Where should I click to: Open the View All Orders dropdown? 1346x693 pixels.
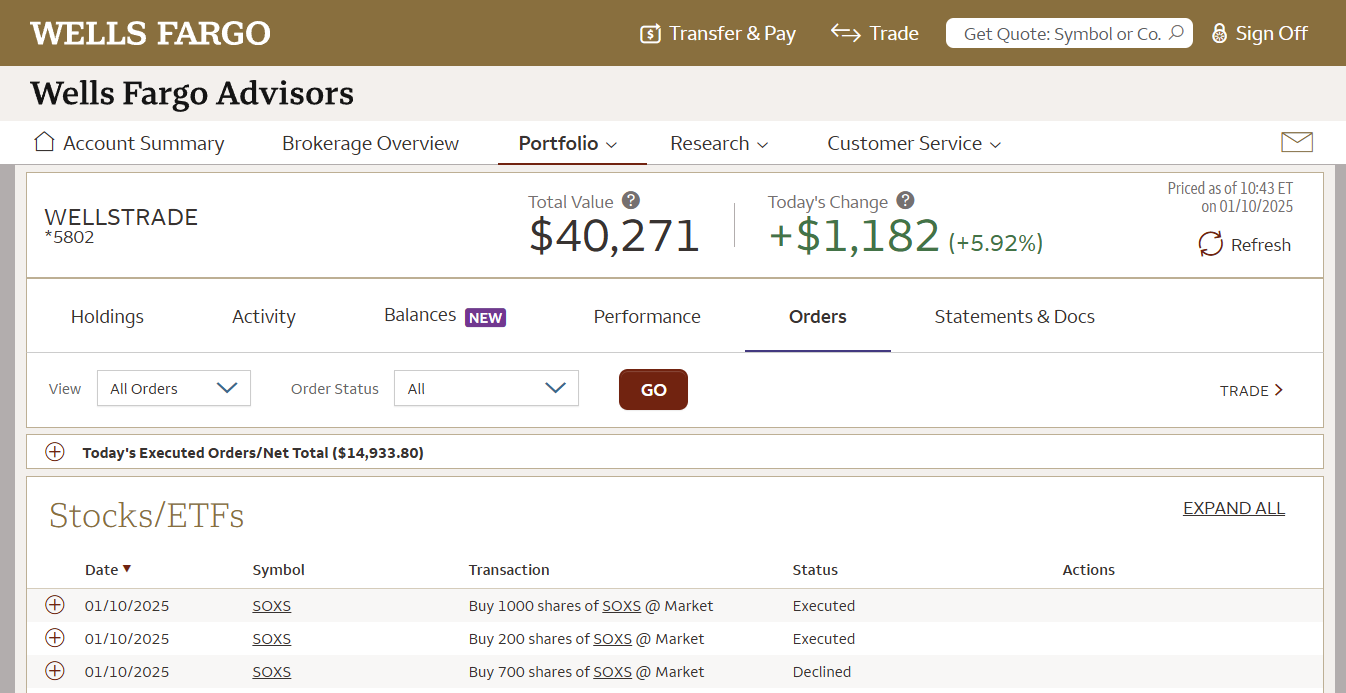click(174, 388)
